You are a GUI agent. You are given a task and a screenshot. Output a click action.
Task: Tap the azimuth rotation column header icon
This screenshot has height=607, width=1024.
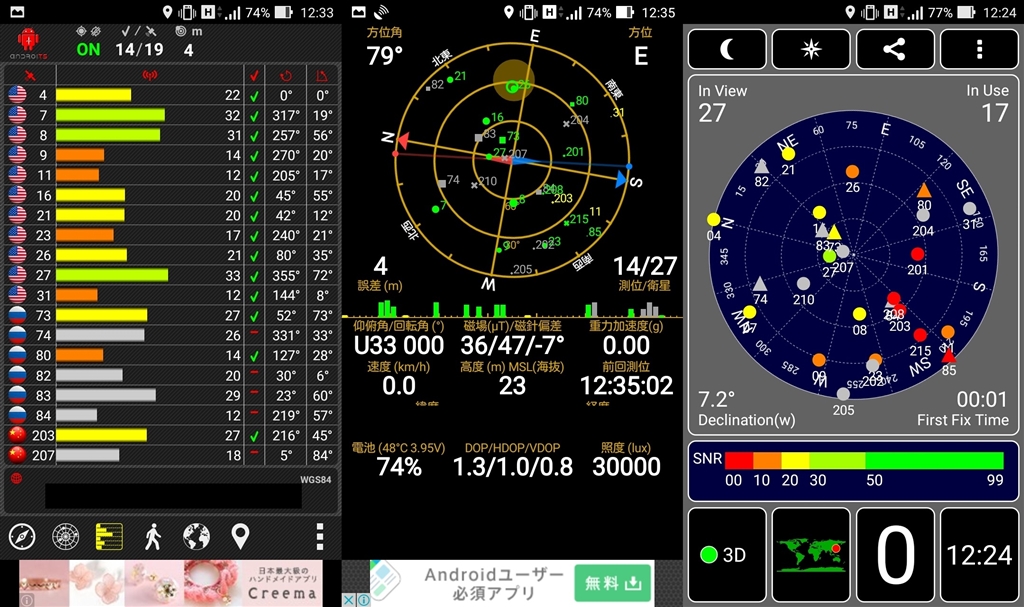tap(285, 76)
